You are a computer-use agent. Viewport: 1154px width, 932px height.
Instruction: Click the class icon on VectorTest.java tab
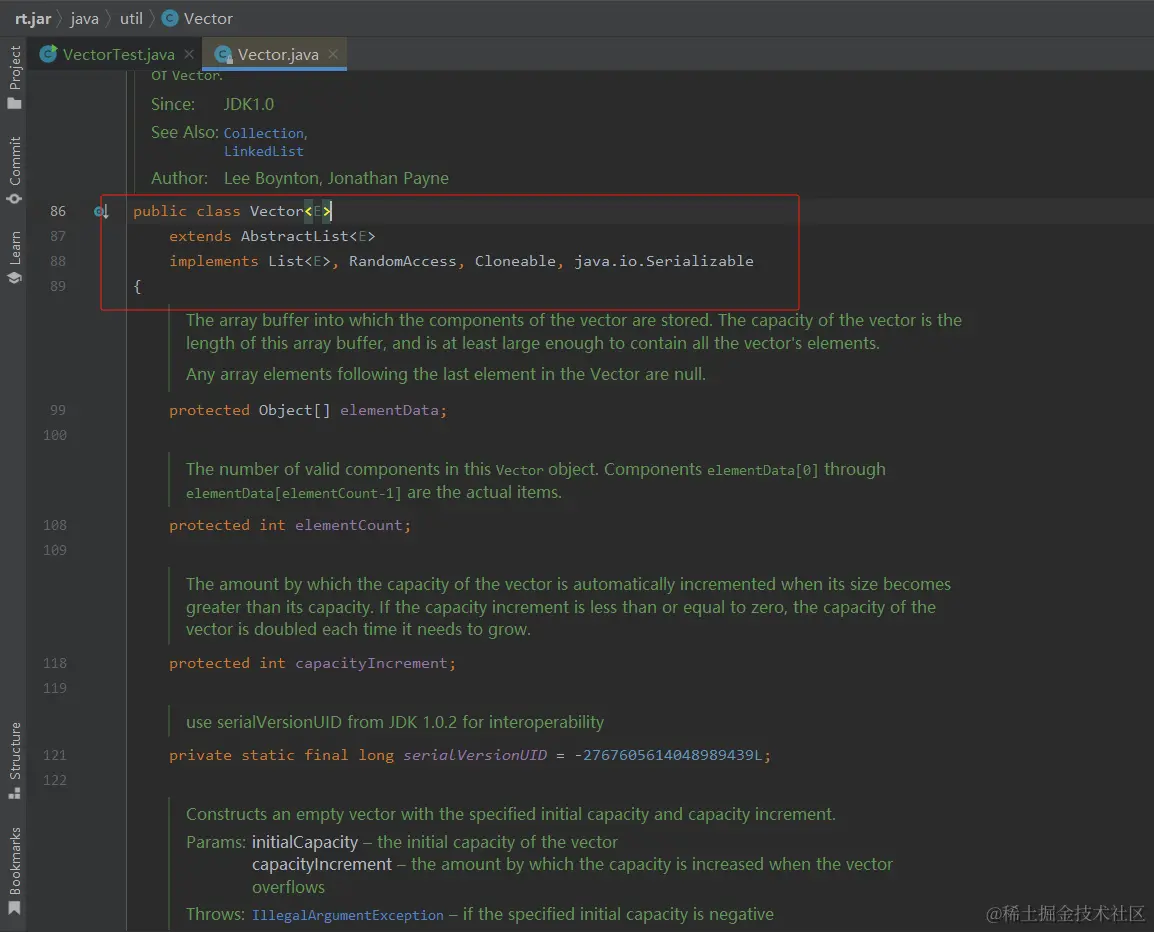coord(49,54)
